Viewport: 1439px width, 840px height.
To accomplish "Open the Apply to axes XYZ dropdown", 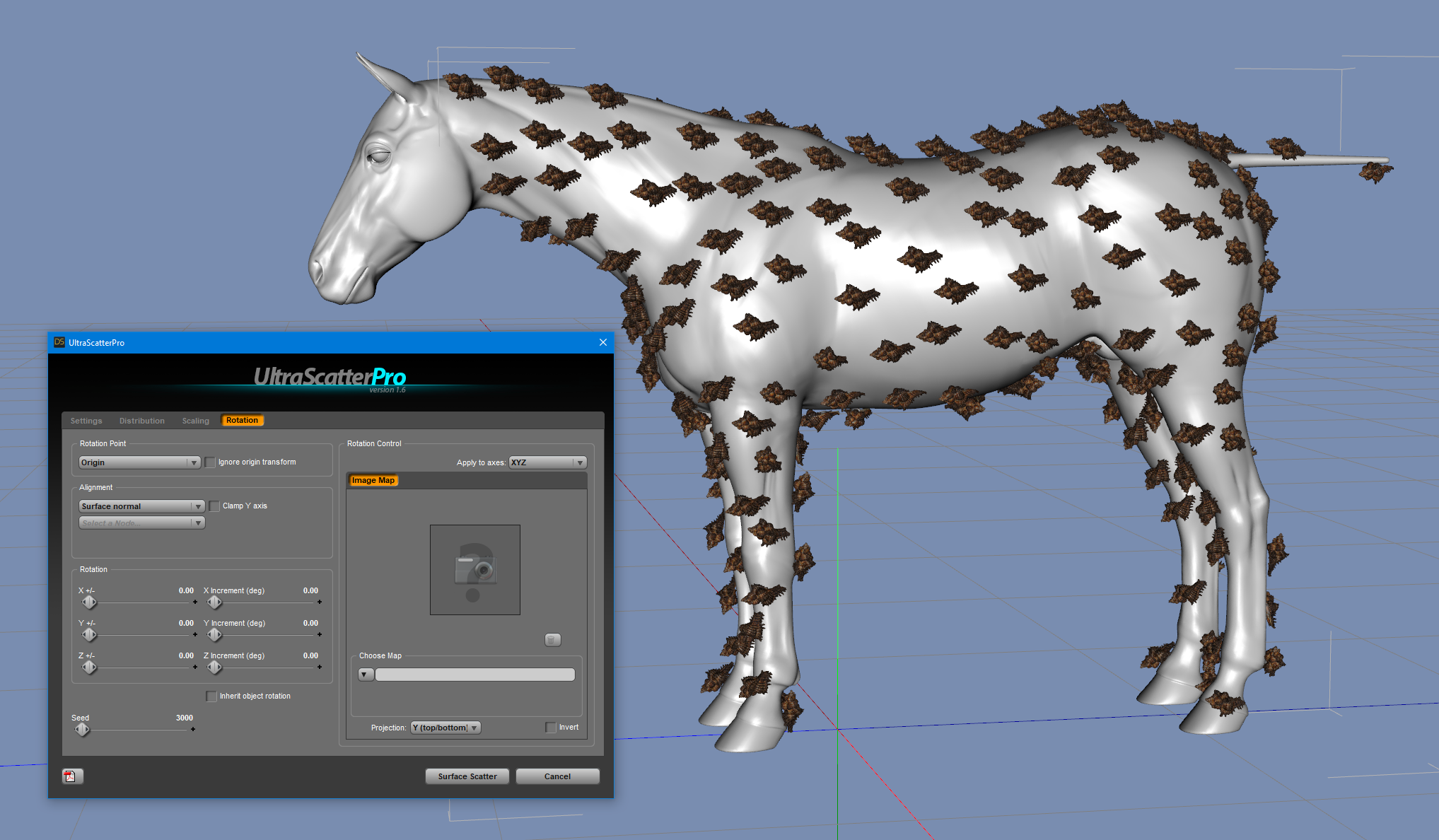I will 547,462.
